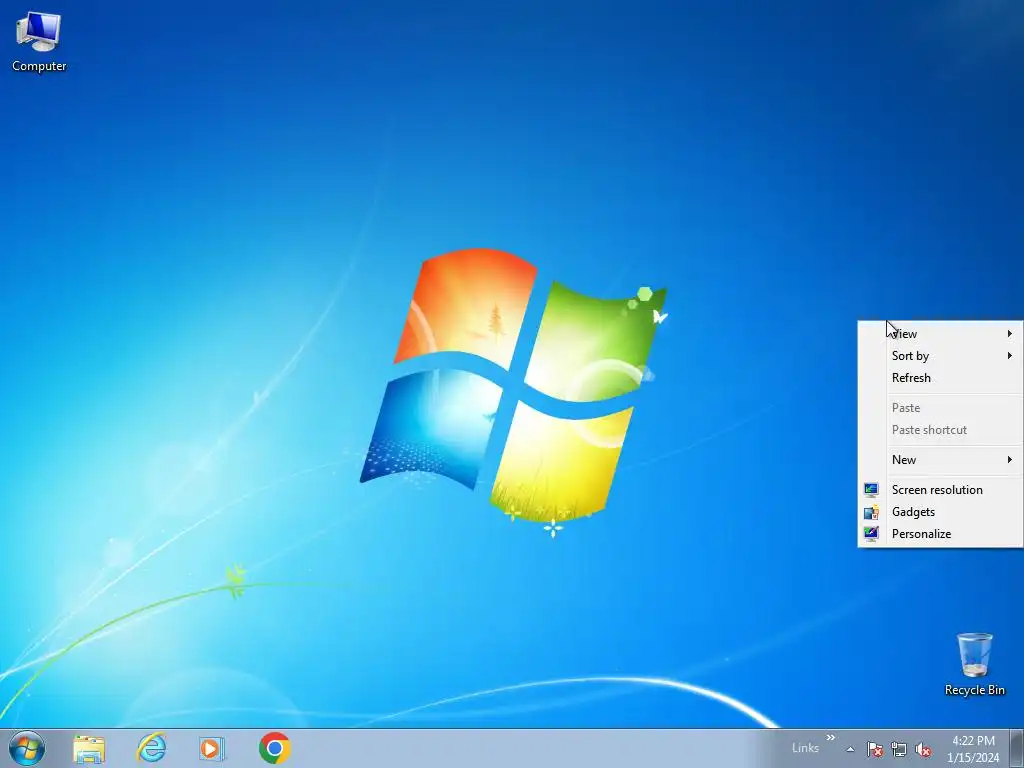Open the Windows Start orb
This screenshot has width=1024, height=768.
pos(27,748)
